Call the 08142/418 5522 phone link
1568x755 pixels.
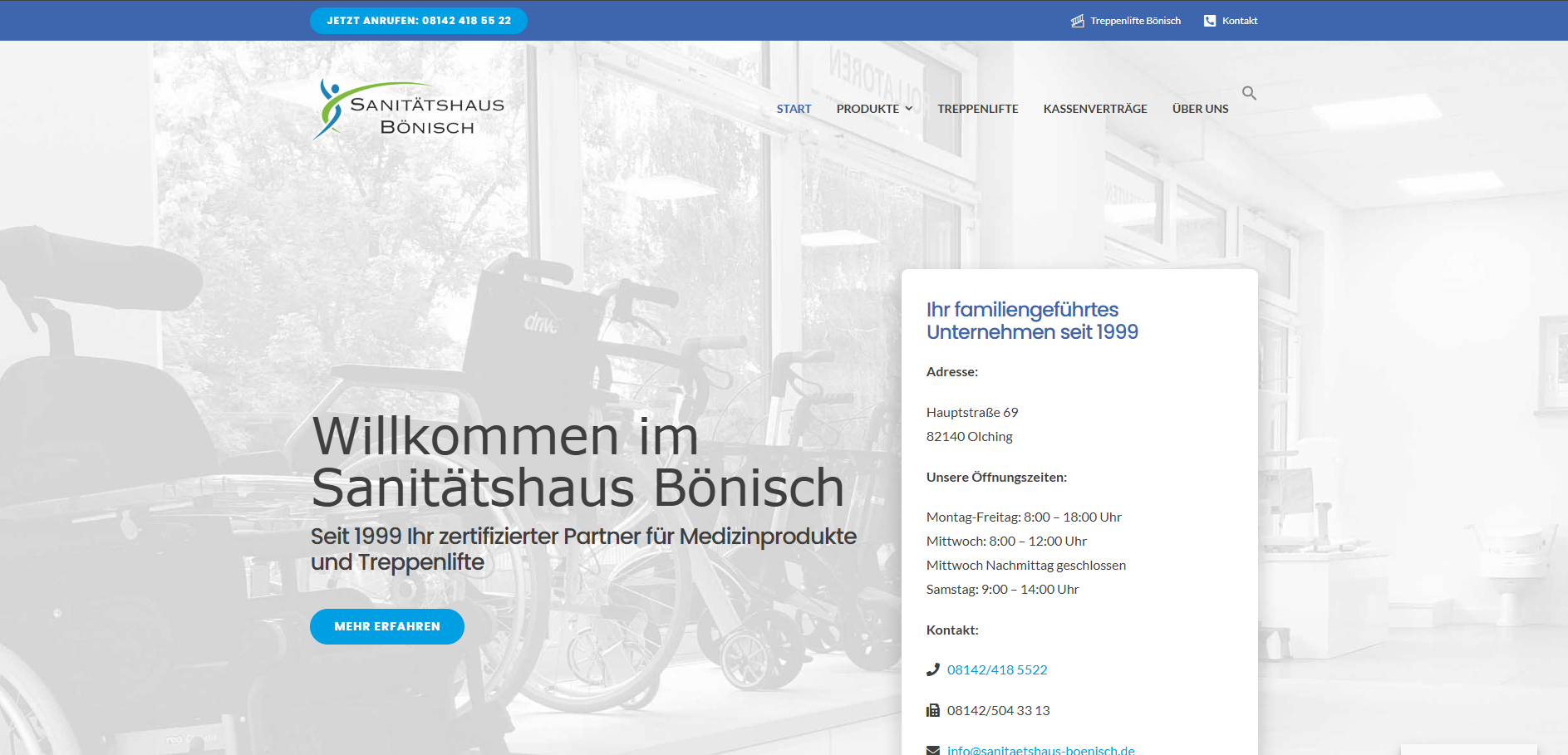997,669
